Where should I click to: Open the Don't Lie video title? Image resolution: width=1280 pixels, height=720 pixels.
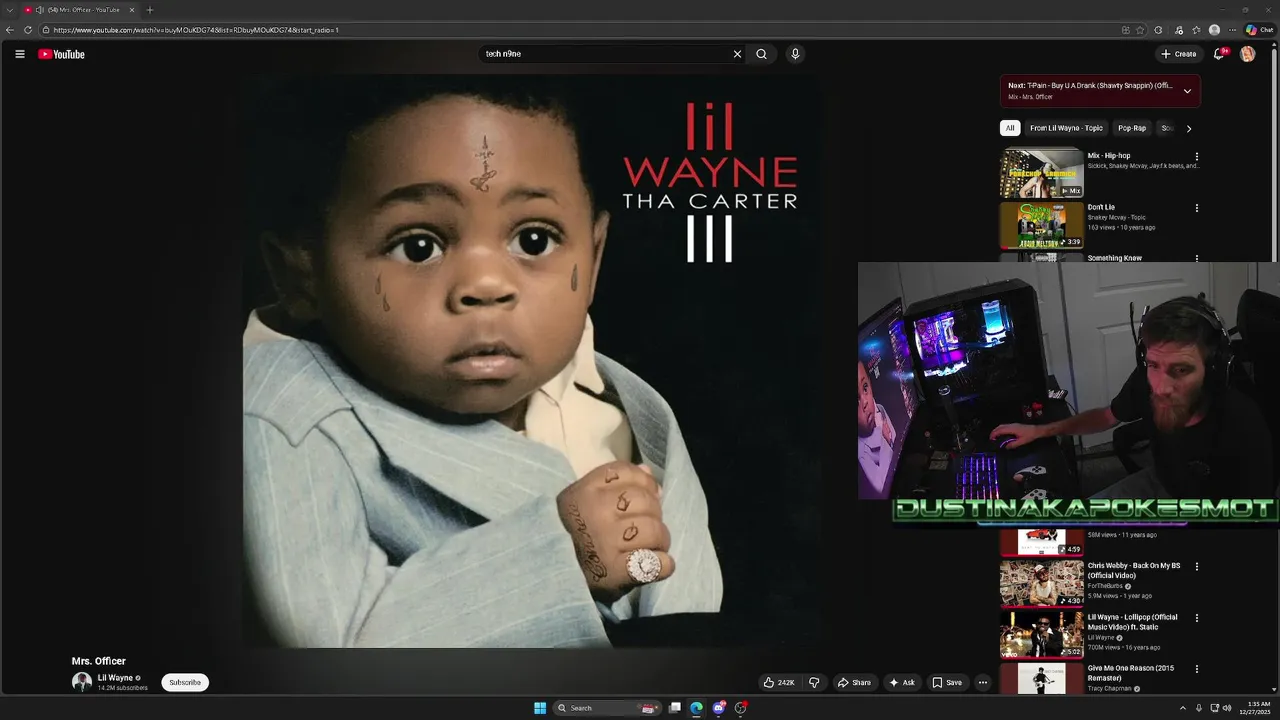1101,207
